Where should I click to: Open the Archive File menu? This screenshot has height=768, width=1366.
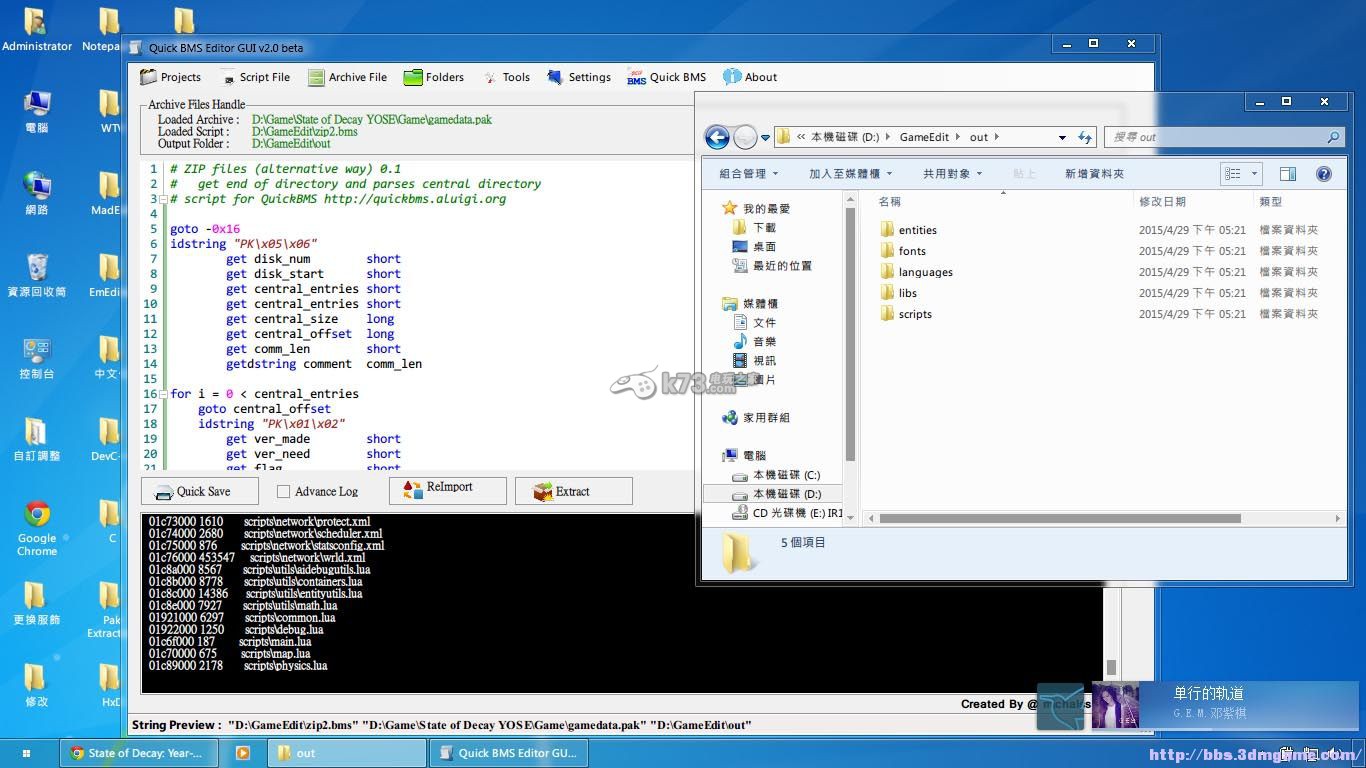coord(347,77)
